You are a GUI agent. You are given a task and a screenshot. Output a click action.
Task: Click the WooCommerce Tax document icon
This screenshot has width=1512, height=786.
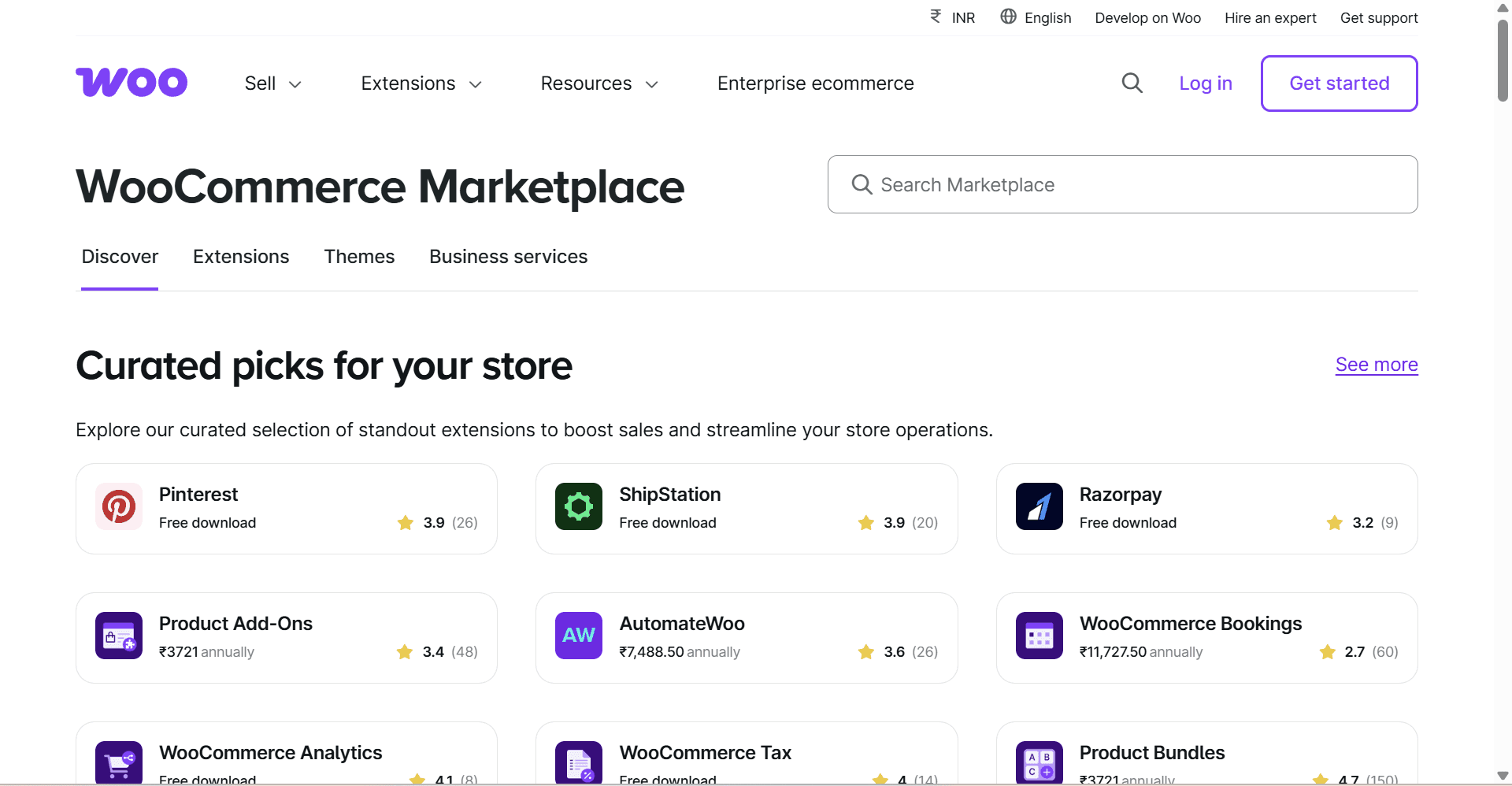click(x=578, y=762)
